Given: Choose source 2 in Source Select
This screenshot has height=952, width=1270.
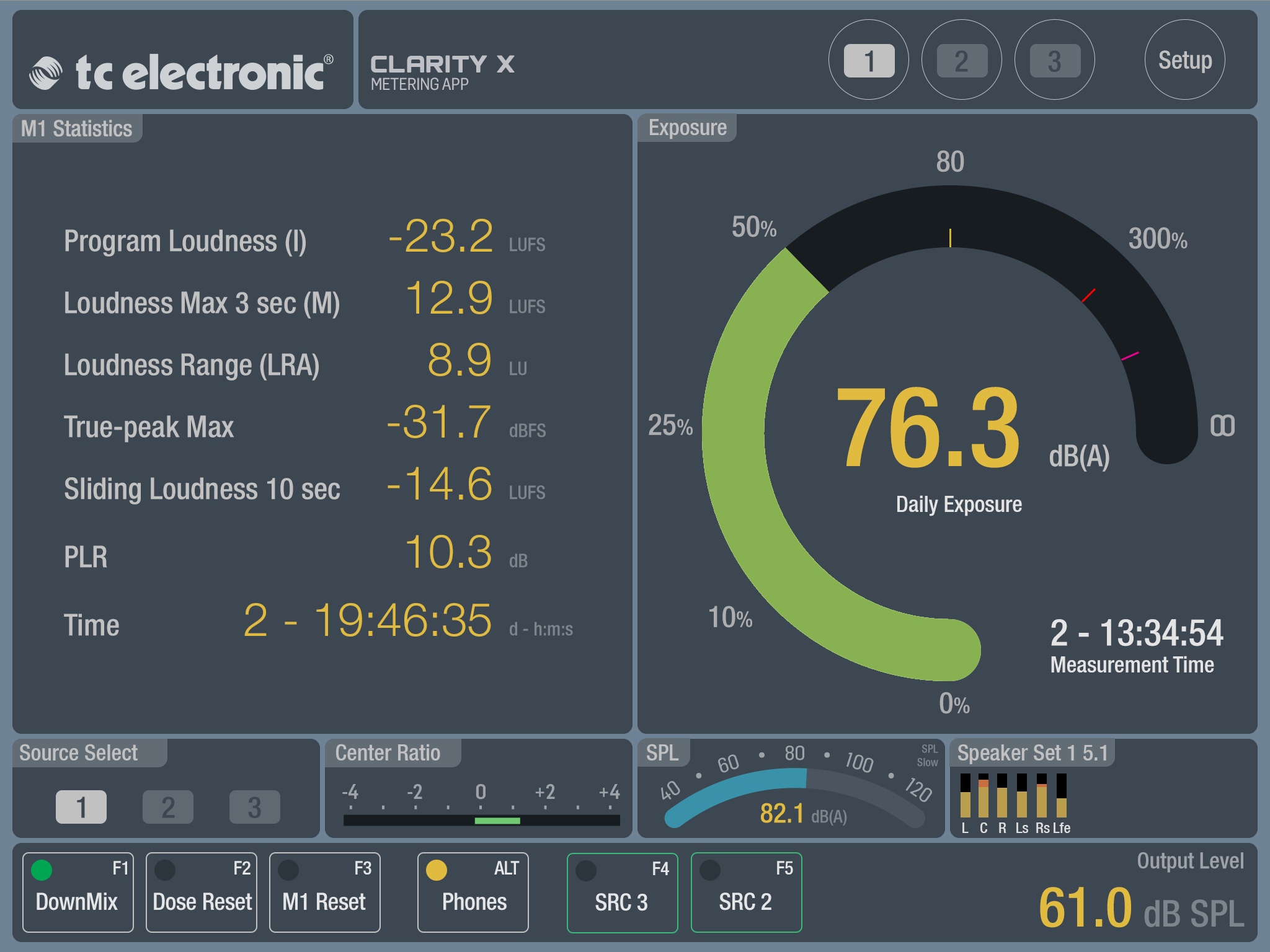Looking at the screenshot, I should (x=168, y=807).
